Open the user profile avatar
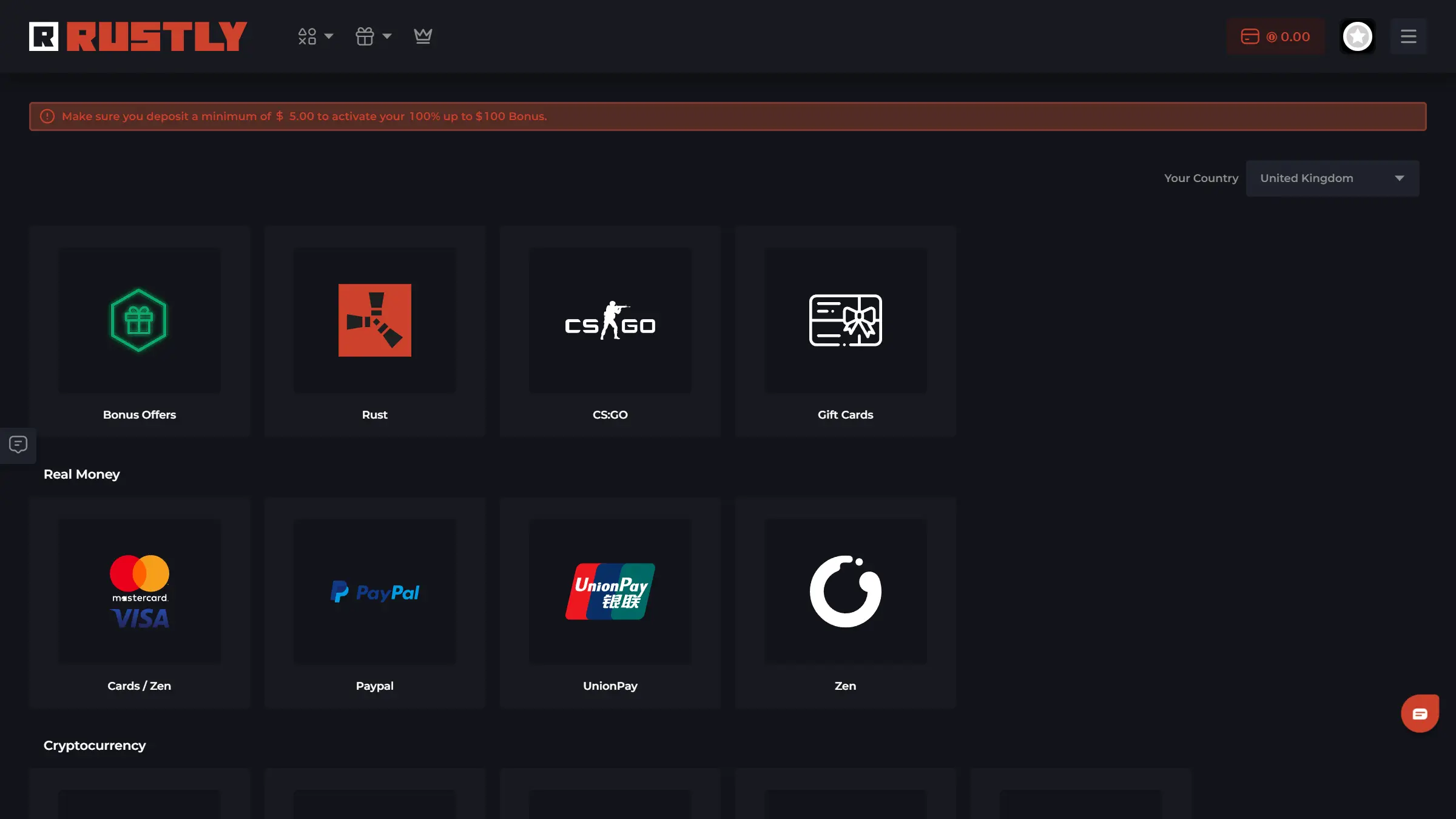1456x819 pixels. (x=1357, y=36)
